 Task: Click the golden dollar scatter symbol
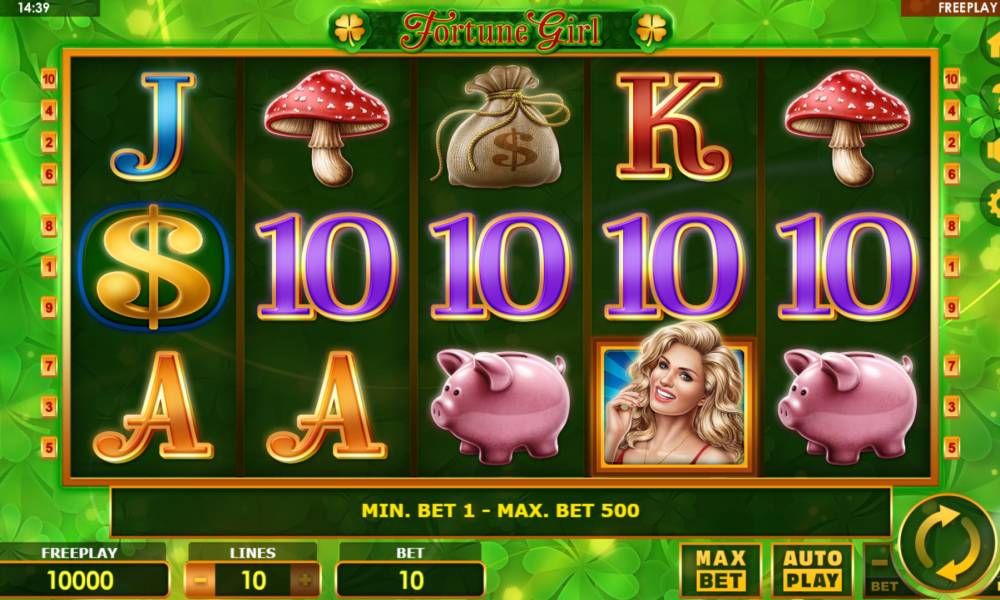click(x=153, y=267)
